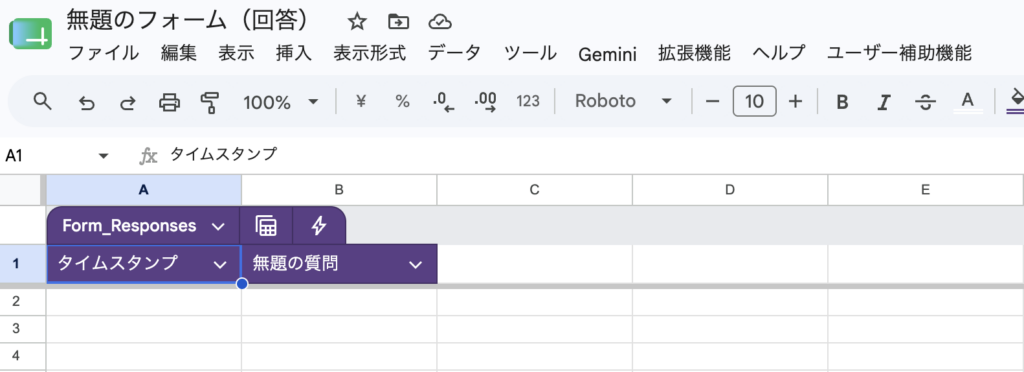Toggle strikethrough formatting
The width and height of the screenshot is (1024, 372).
point(925,102)
